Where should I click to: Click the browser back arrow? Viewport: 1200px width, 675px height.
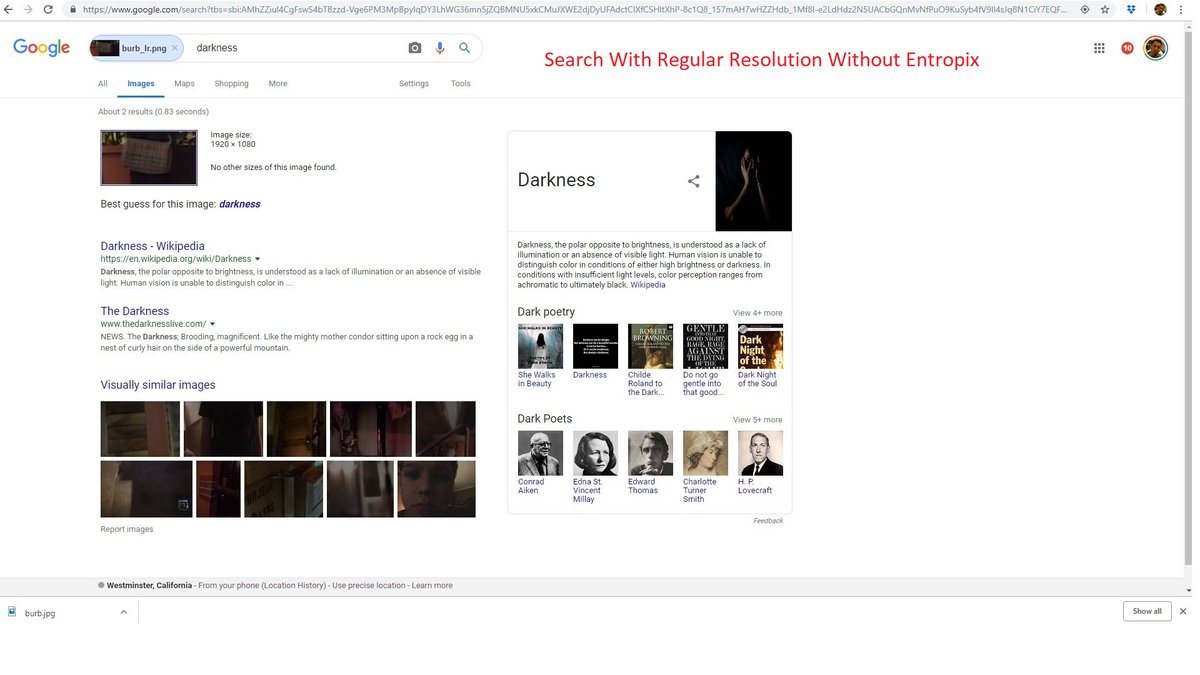point(9,9)
